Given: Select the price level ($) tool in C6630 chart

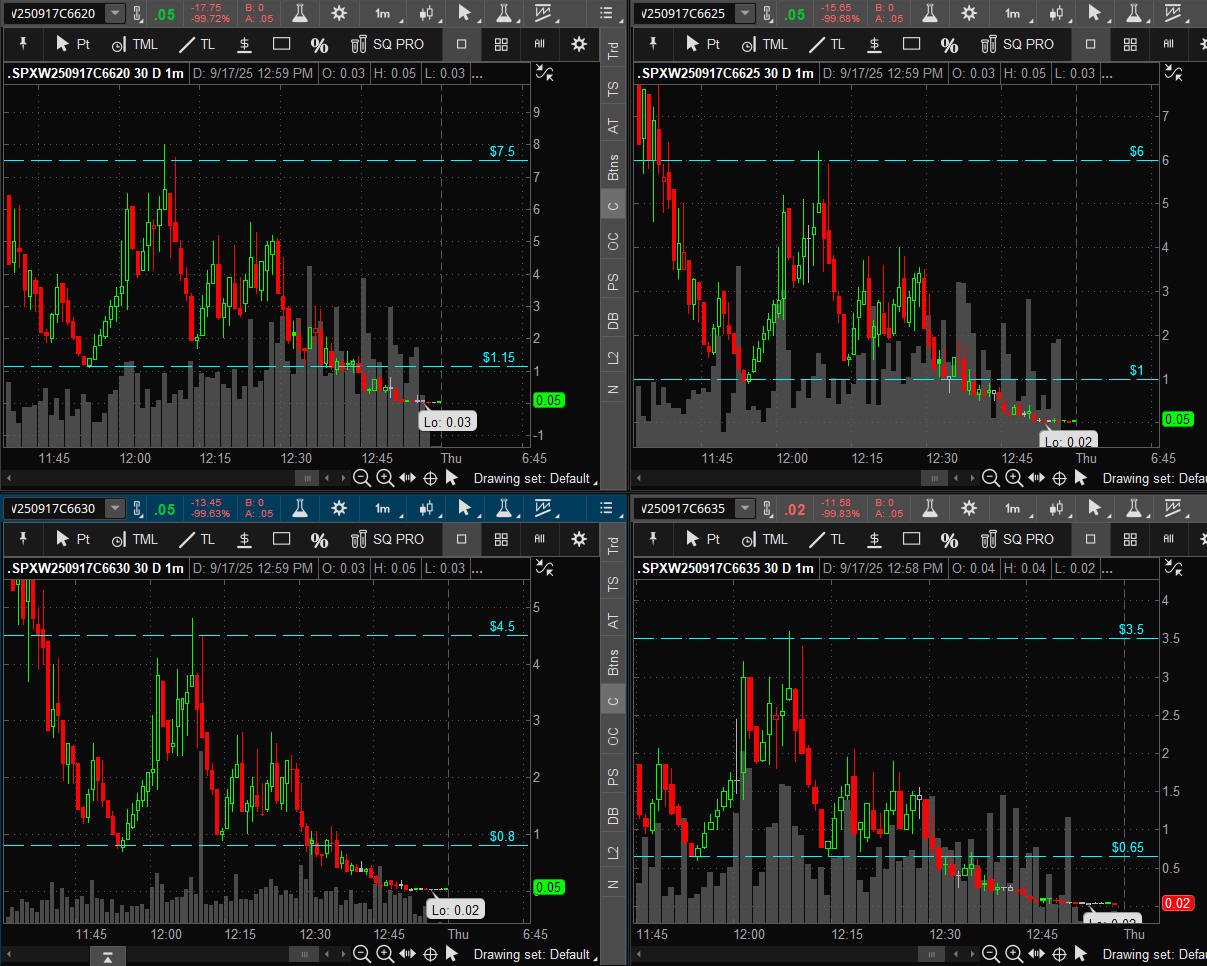Looking at the screenshot, I should 245,540.
